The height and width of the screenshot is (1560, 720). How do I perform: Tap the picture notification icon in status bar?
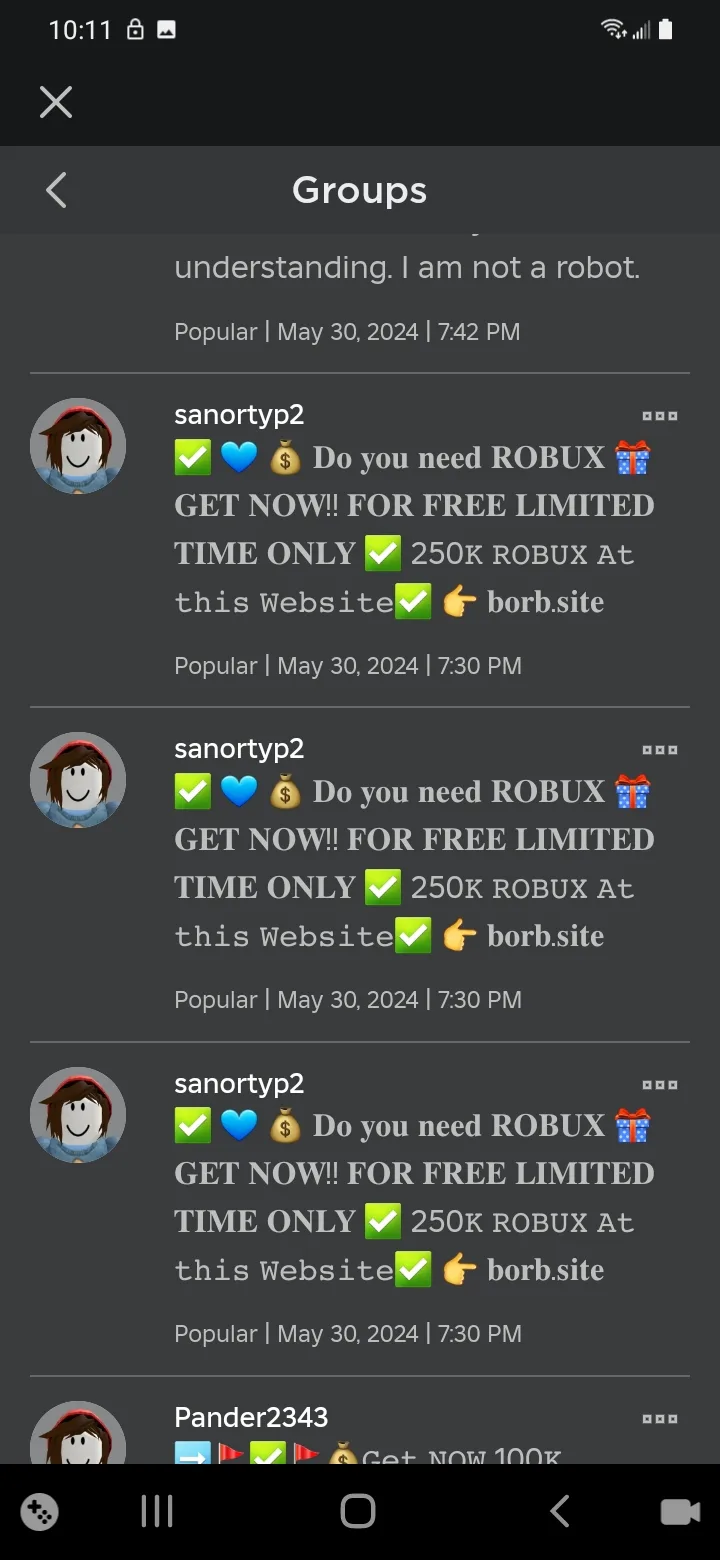pos(167,30)
